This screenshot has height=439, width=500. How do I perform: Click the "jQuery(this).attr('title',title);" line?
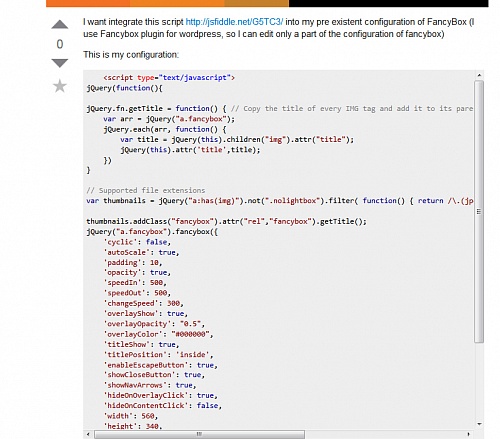coord(190,150)
